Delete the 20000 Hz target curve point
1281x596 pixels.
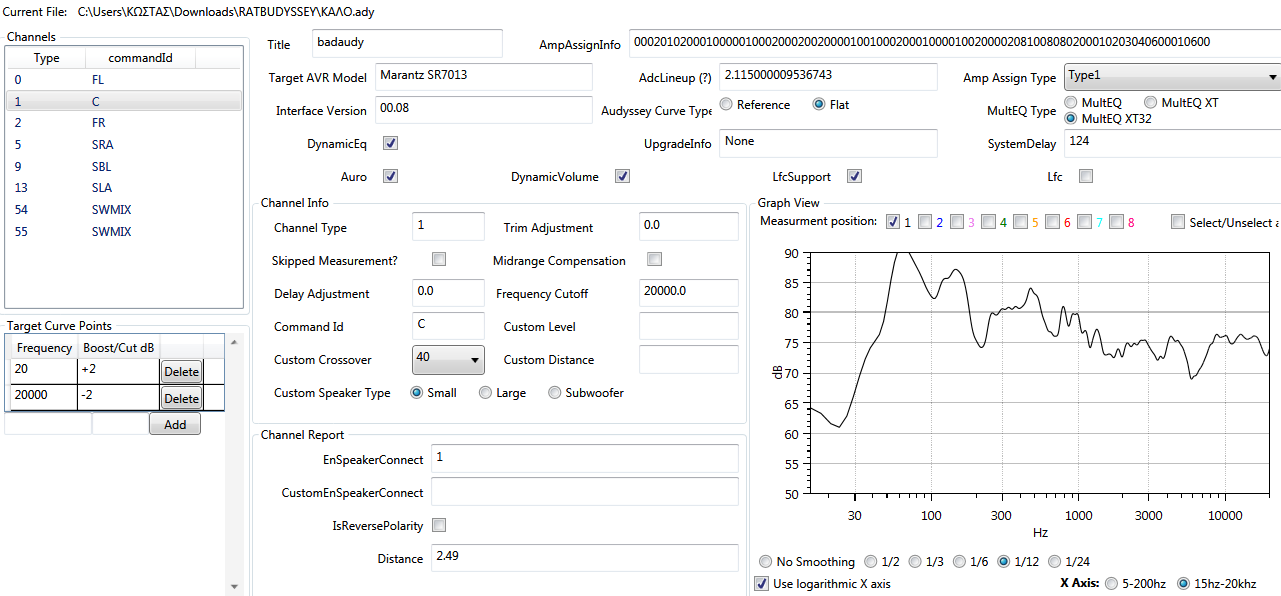(181, 399)
